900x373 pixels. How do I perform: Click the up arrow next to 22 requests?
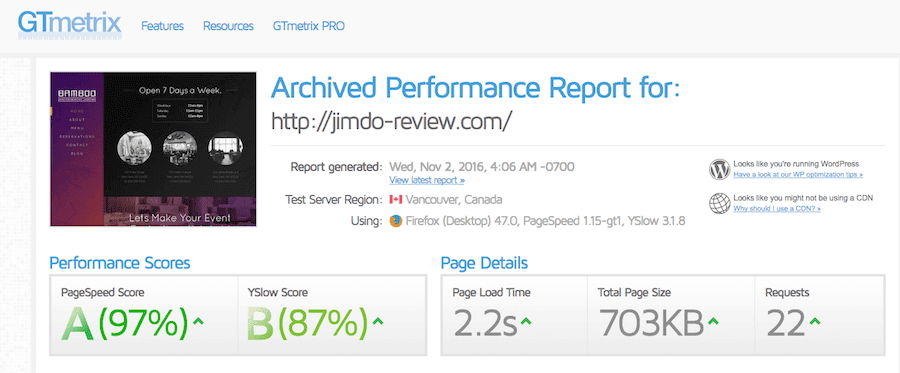[816, 321]
